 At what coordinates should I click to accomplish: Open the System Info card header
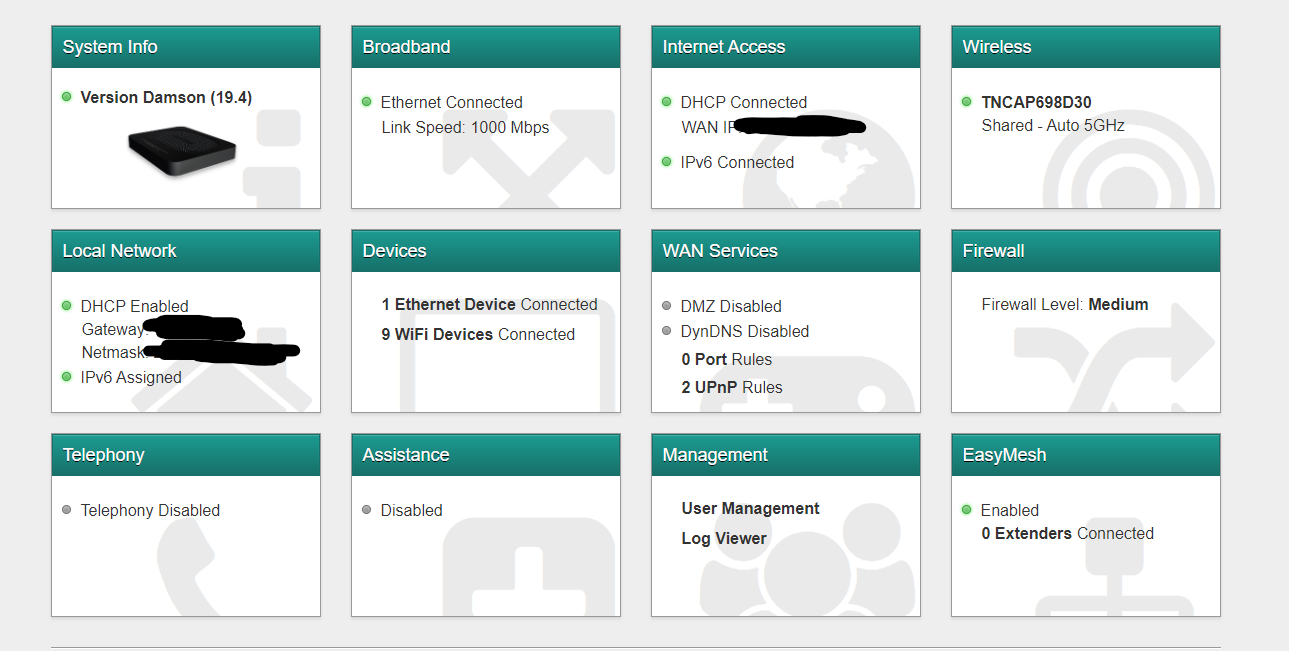pyautogui.click(x=186, y=47)
